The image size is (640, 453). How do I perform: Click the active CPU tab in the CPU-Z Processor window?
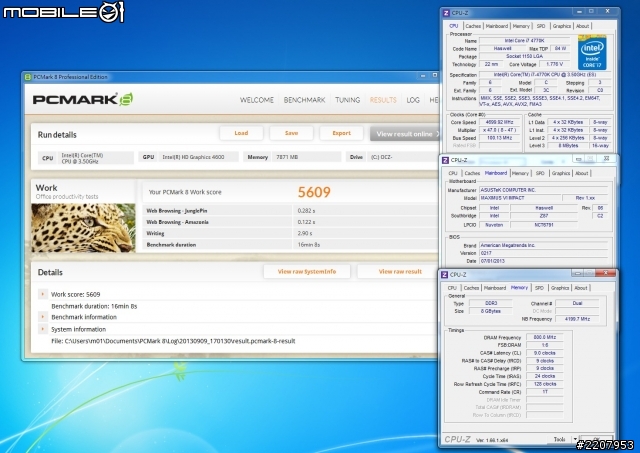(453, 26)
